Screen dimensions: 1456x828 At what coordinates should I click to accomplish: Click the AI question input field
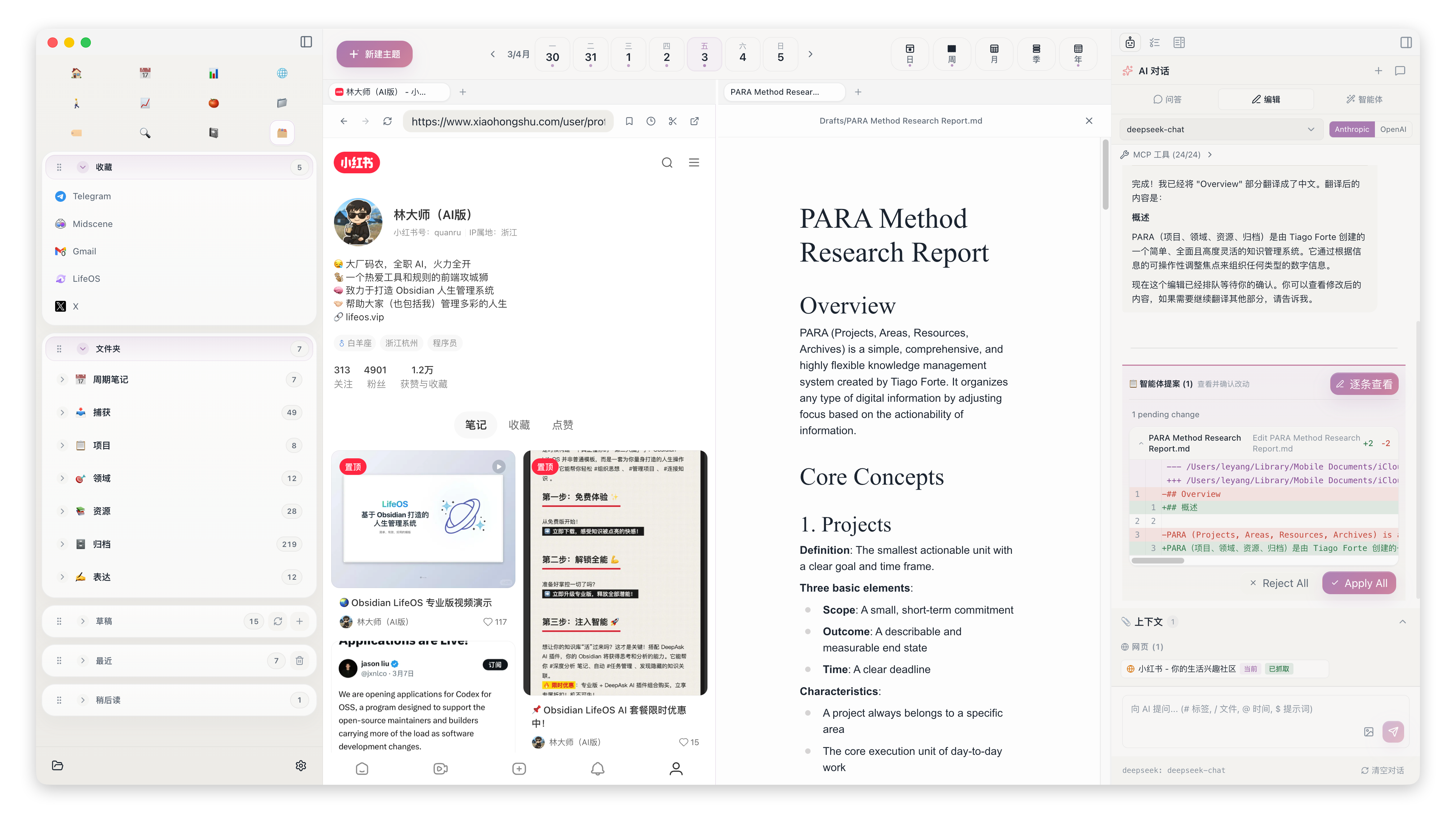click(1240, 709)
